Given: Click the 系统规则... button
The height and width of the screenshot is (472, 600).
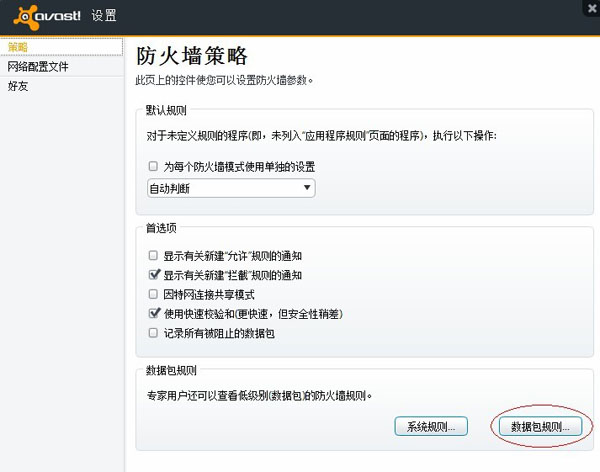Looking at the screenshot, I should tap(431, 427).
